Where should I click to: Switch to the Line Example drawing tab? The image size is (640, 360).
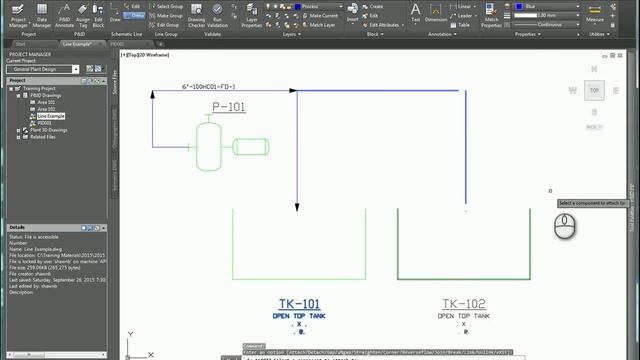(x=78, y=44)
